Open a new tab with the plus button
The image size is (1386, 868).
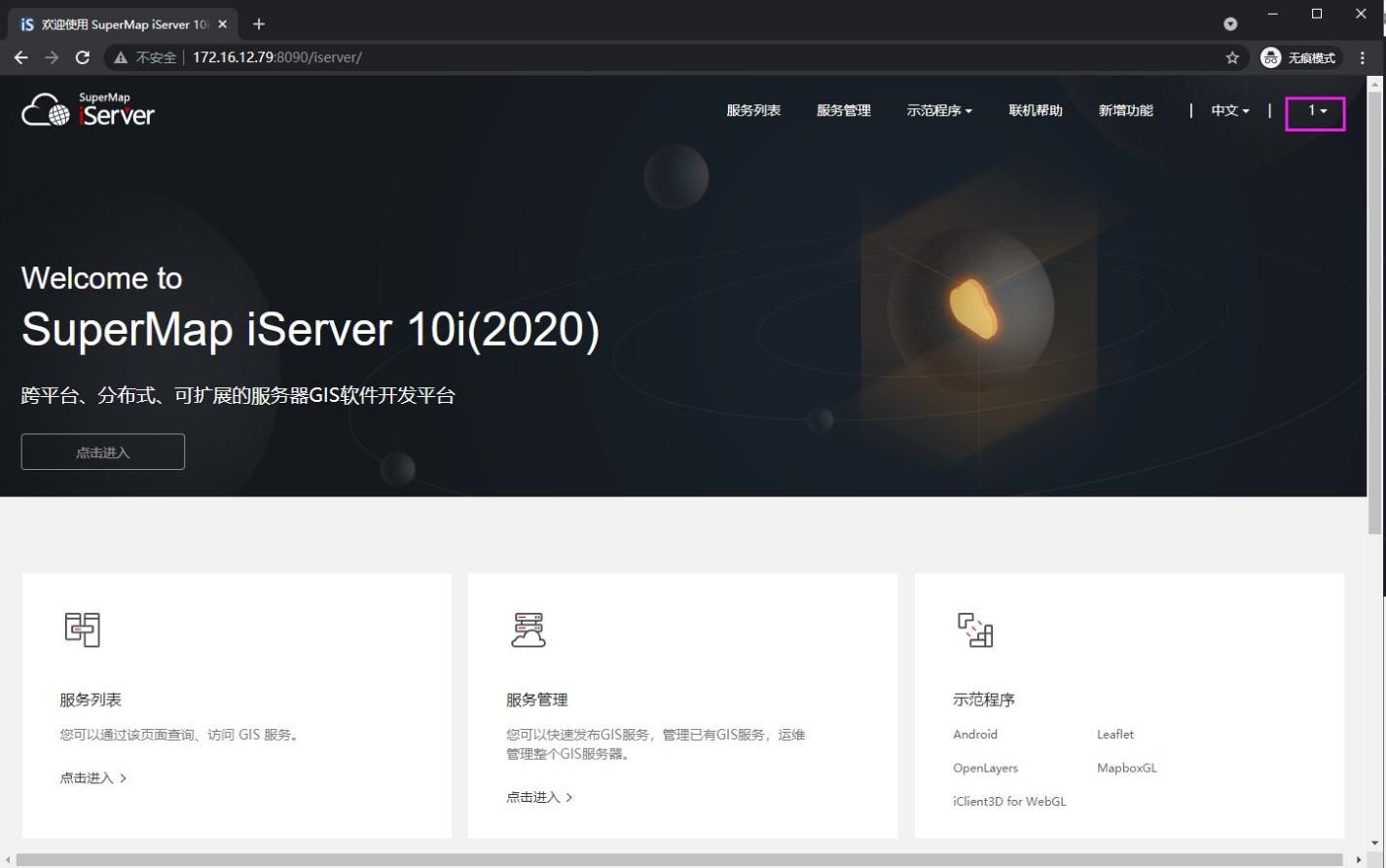point(259,24)
